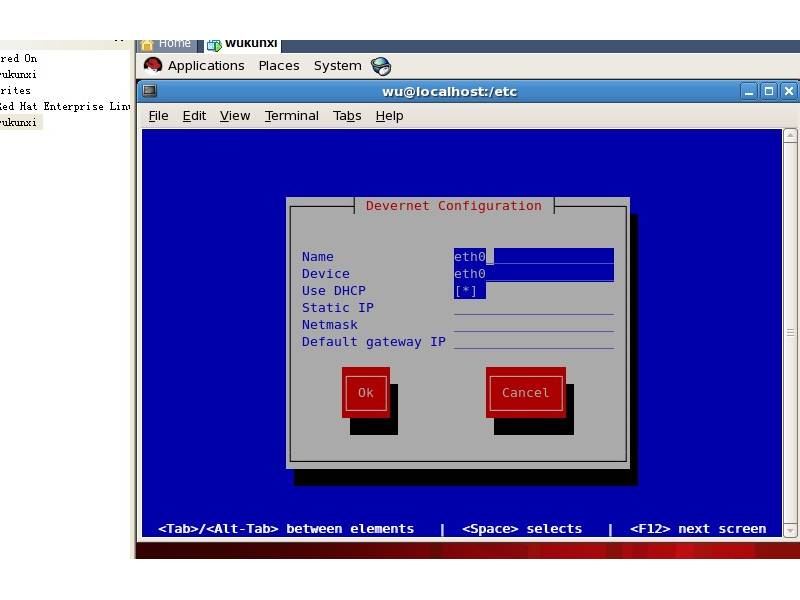This screenshot has width=800, height=600.
Task: Maximize the terminal window
Action: click(769, 91)
